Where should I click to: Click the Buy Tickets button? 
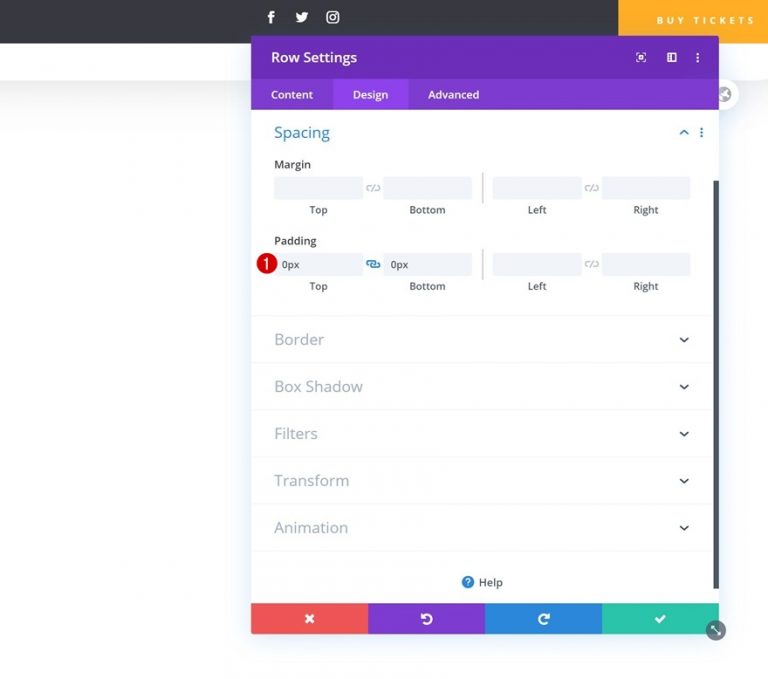tap(693, 20)
